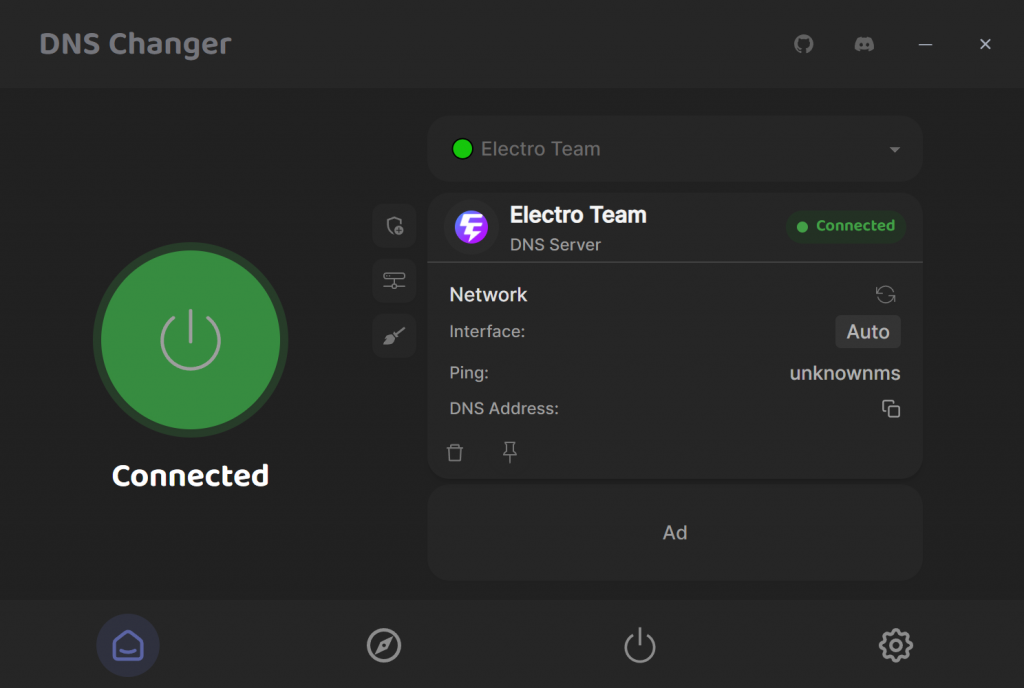Open the Discord server icon
This screenshot has height=688, width=1024.
(864, 44)
